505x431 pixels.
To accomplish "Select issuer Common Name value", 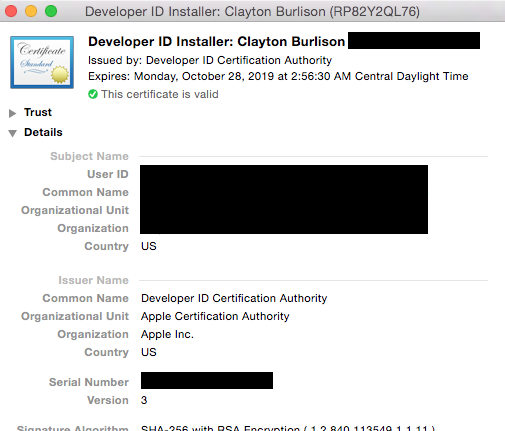I will coord(234,298).
